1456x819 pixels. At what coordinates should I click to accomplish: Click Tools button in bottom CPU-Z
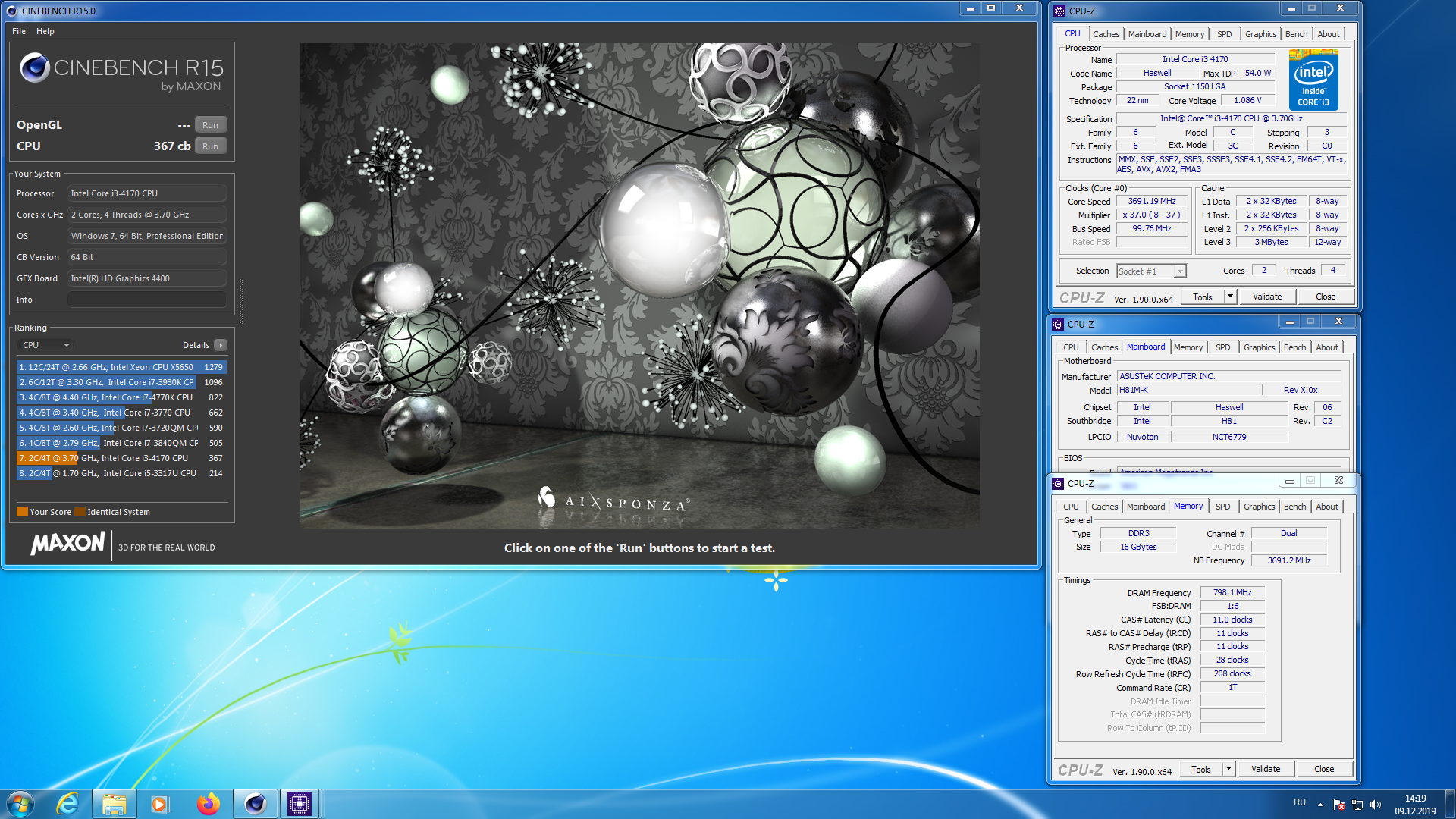coord(1200,769)
